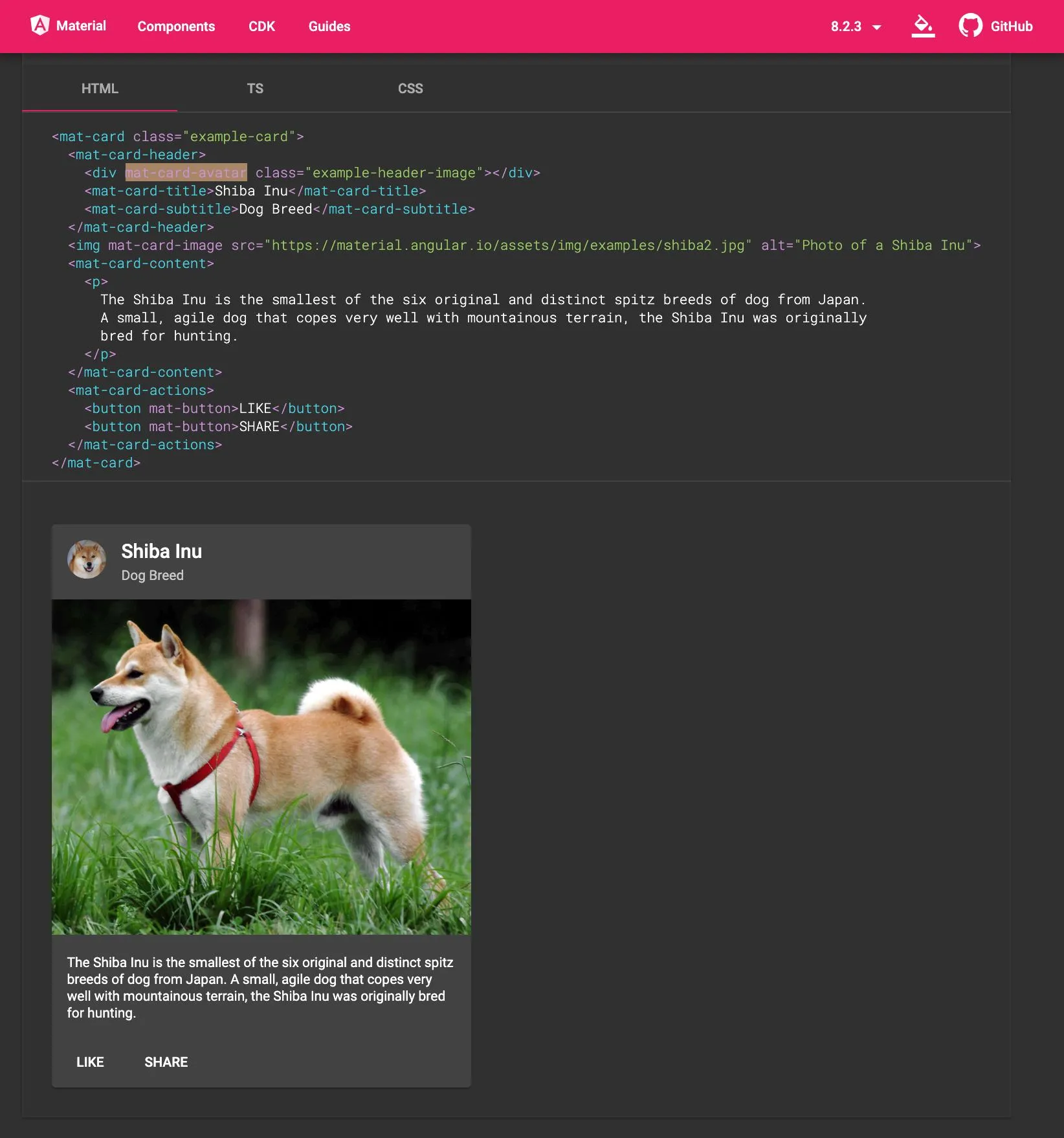Click the shiba2.jpg image URL in code
Image resolution: width=1064 pixels, height=1138 pixels.
click(508, 245)
